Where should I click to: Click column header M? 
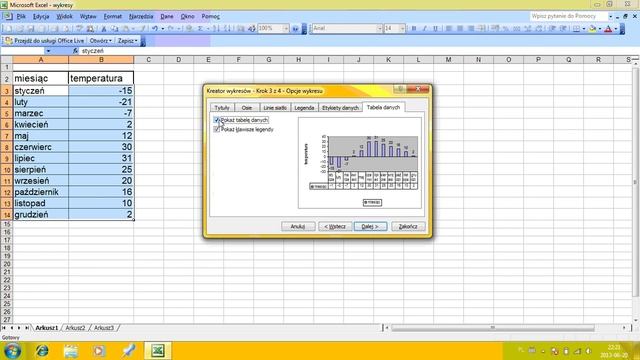(x=448, y=60)
